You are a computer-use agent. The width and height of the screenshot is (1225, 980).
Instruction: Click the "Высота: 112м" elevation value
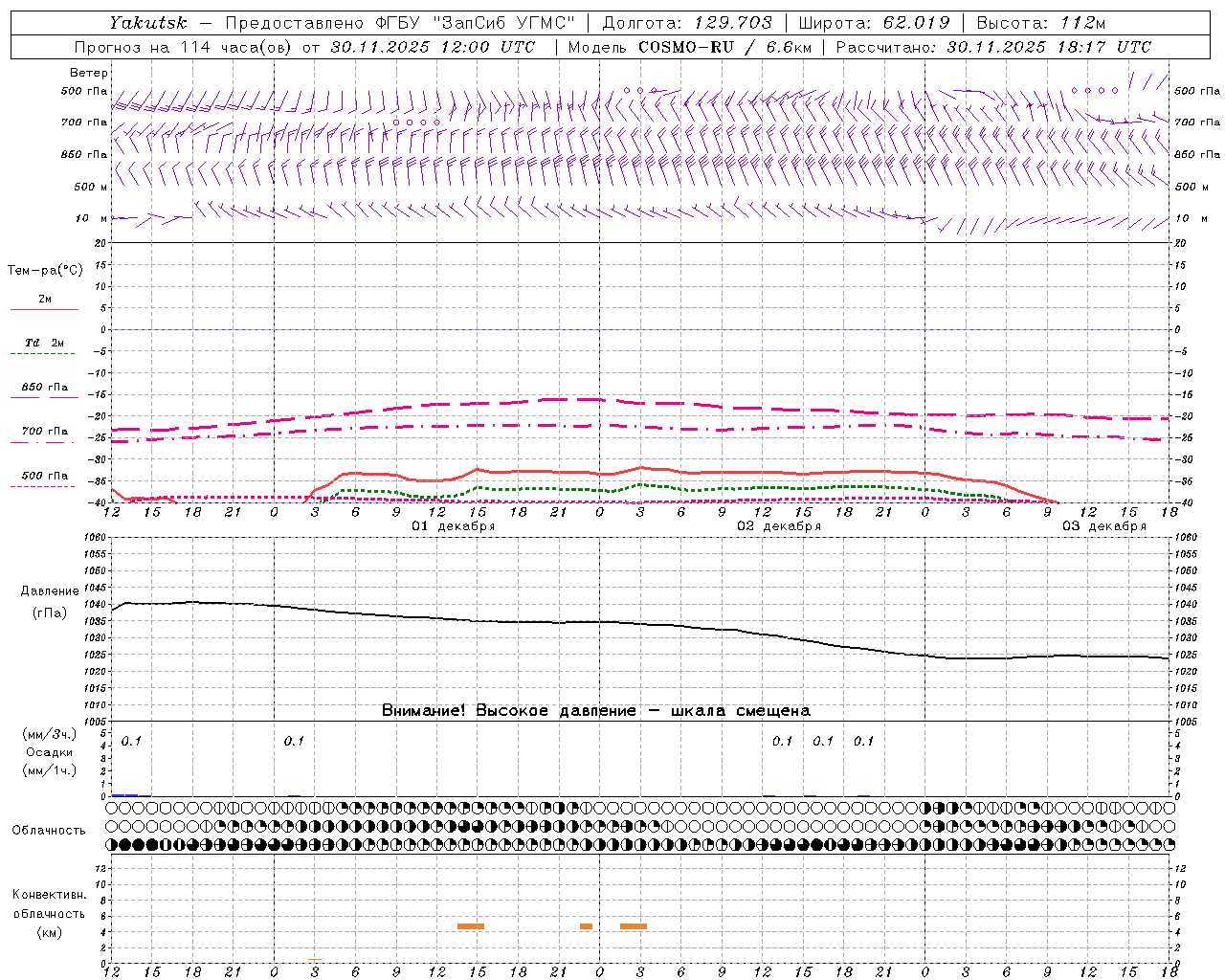coord(1040,23)
